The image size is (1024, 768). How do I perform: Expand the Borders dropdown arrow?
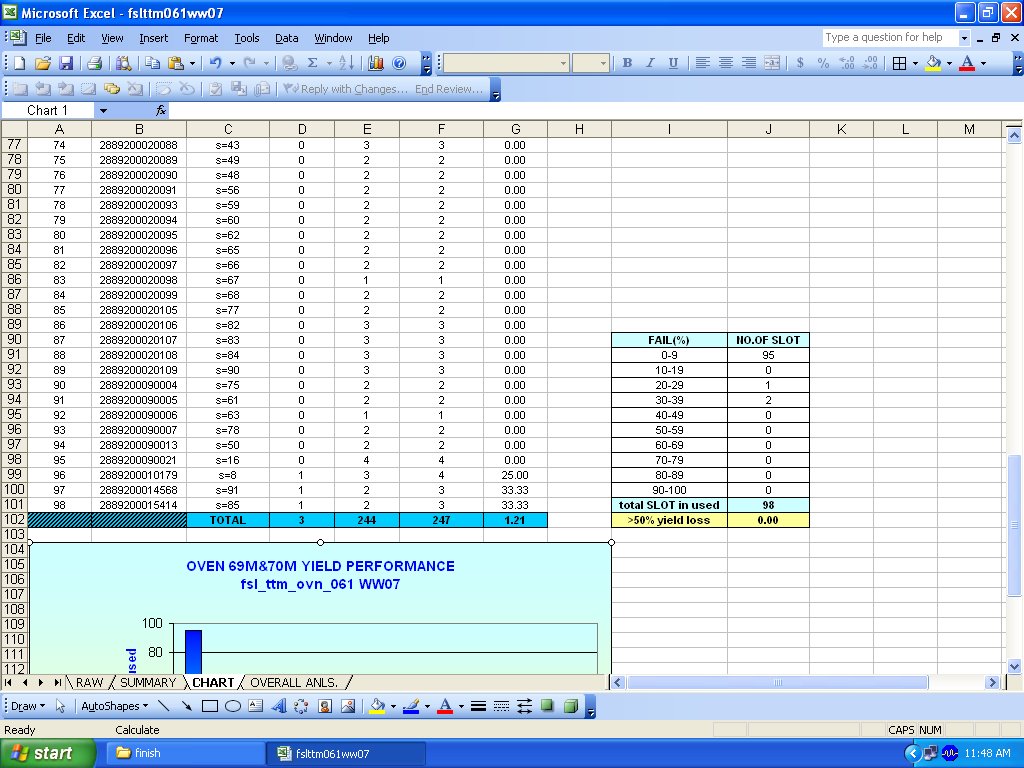click(915, 63)
